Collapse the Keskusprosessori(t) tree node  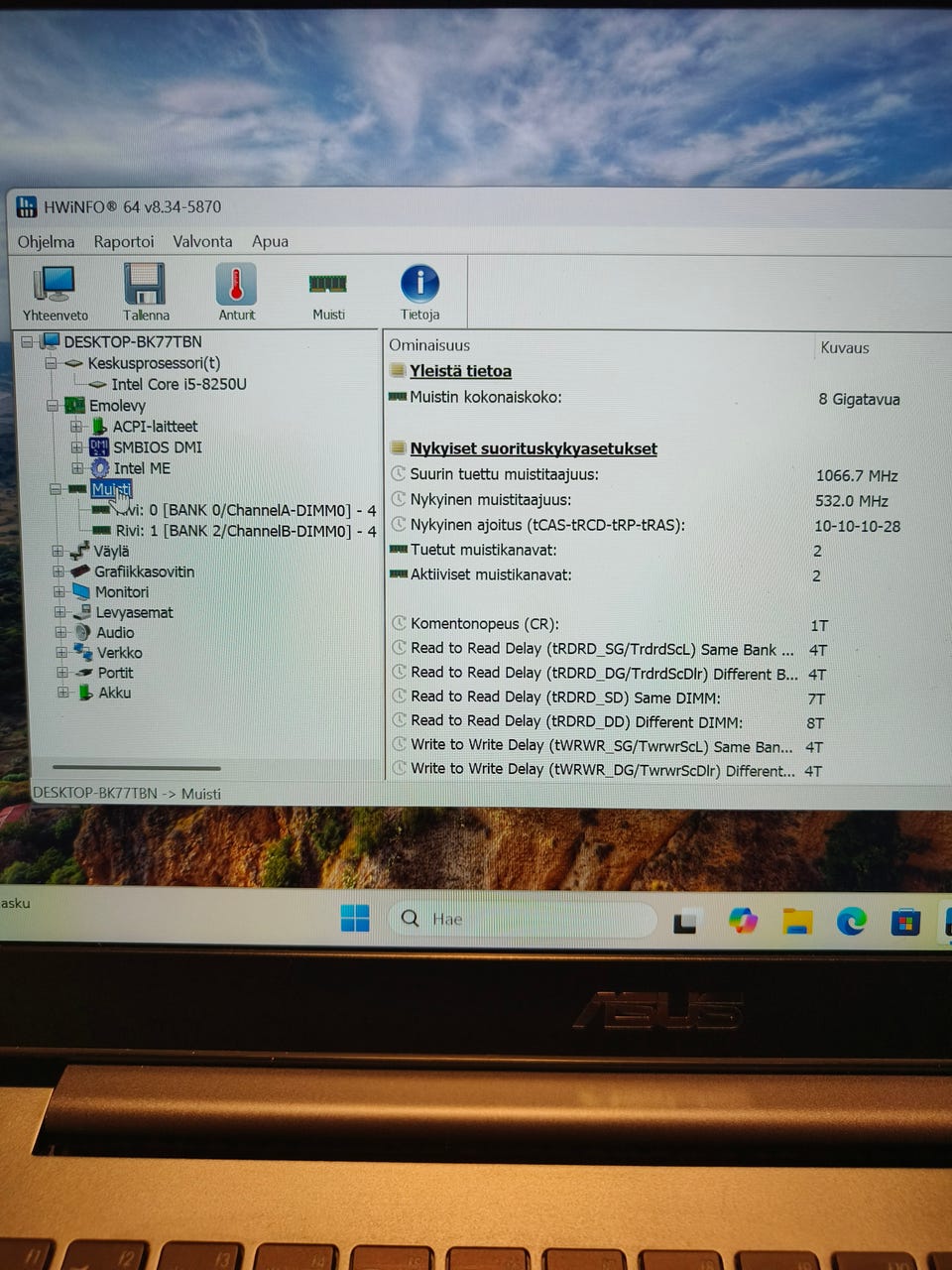point(51,363)
